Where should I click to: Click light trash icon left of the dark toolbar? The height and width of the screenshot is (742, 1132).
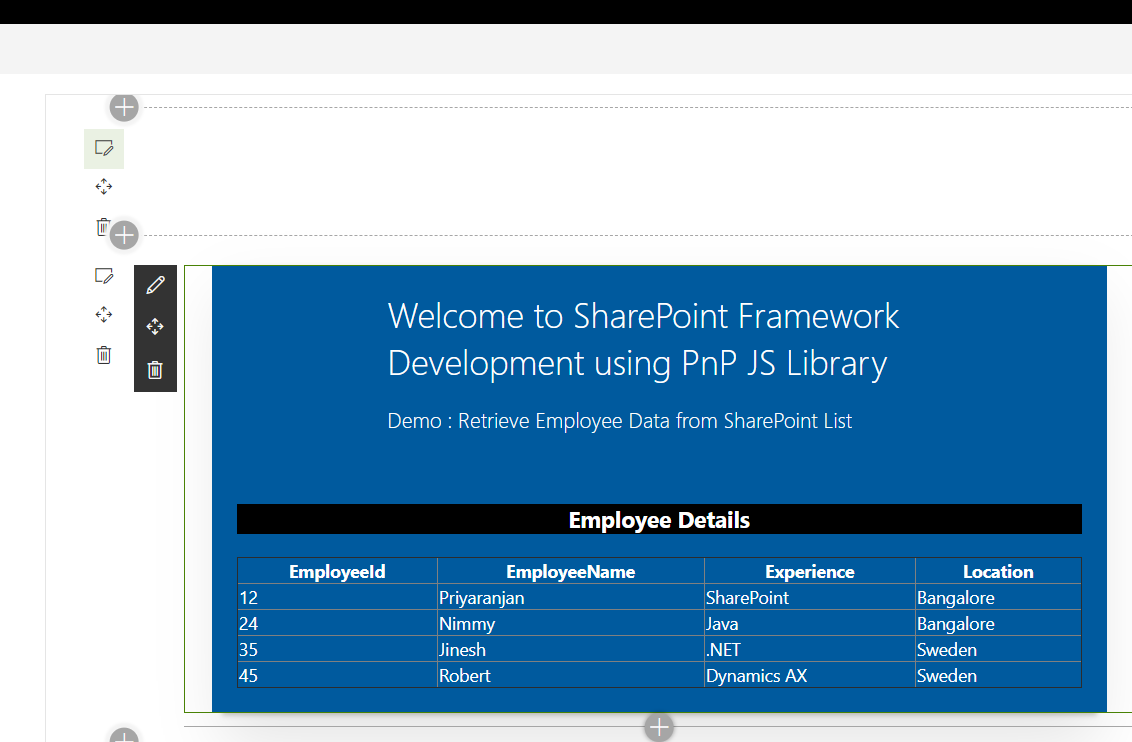pyautogui.click(x=104, y=355)
